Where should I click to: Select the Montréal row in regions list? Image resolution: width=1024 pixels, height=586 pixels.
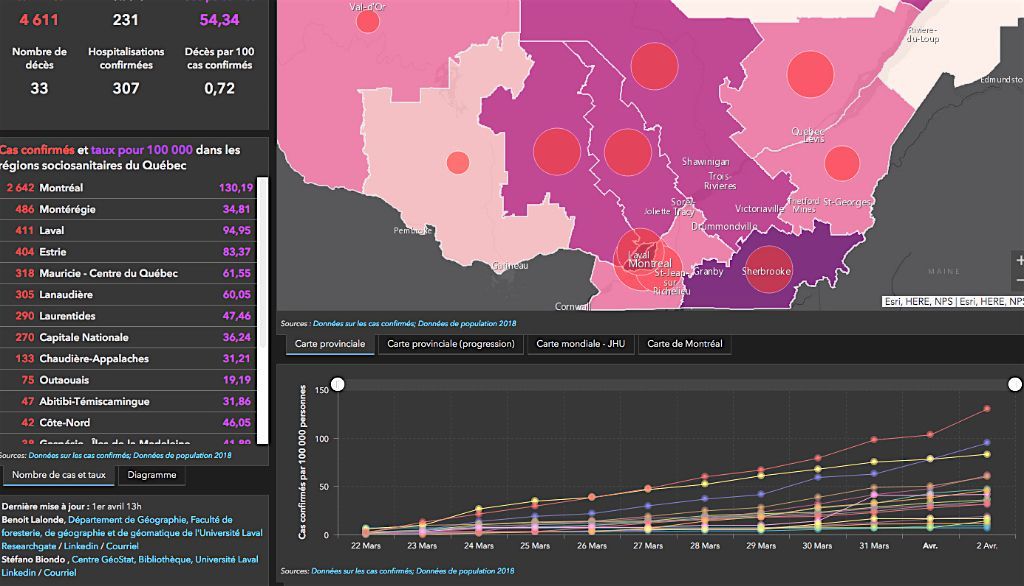(x=129, y=188)
